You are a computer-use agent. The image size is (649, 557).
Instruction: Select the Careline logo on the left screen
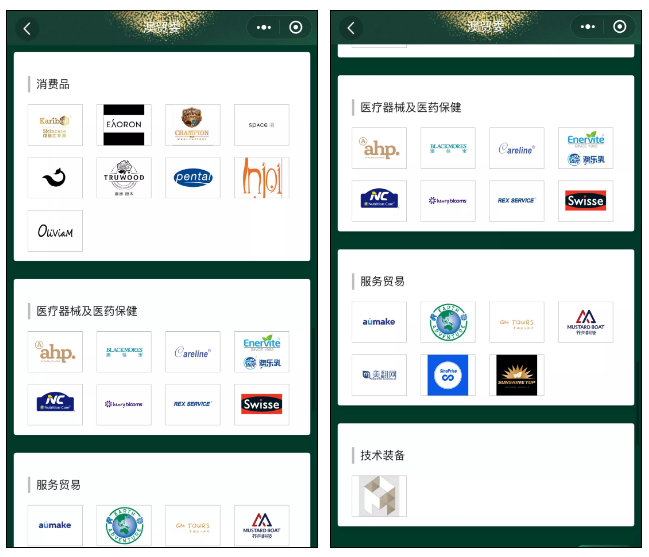tap(193, 352)
